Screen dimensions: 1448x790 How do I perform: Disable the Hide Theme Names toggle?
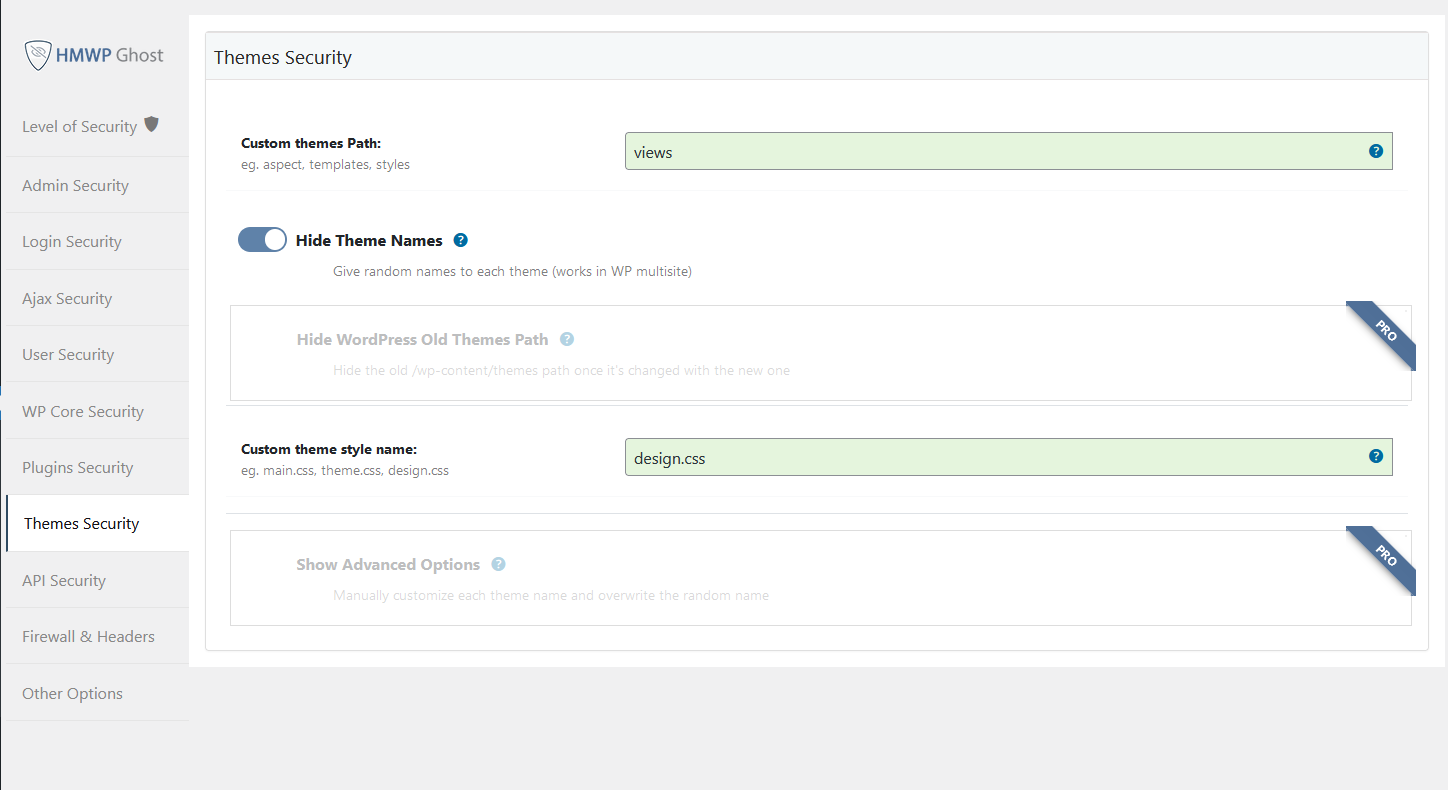pos(261,239)
